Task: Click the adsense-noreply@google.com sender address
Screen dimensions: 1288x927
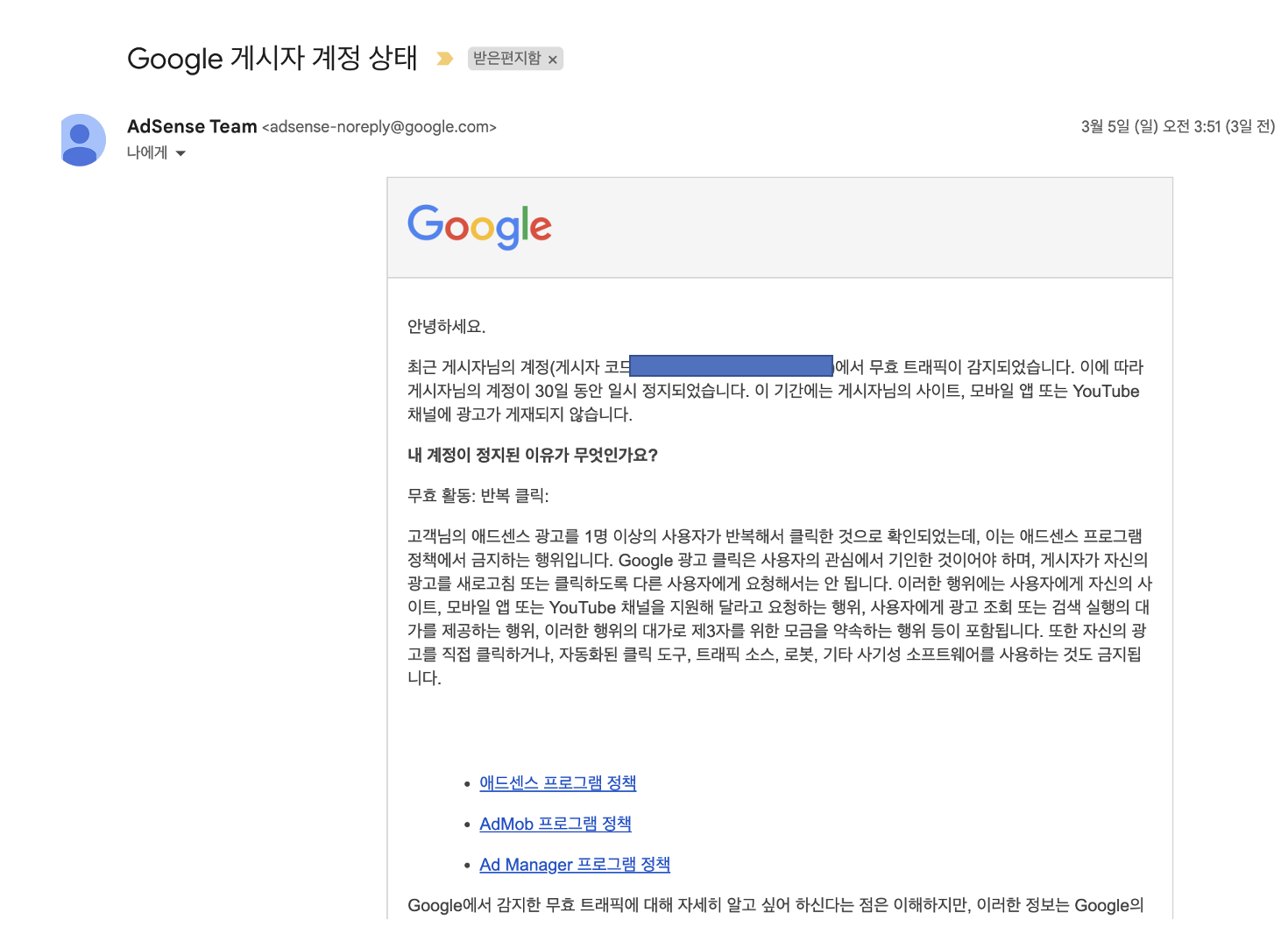Action: click(x=379, y=127)
